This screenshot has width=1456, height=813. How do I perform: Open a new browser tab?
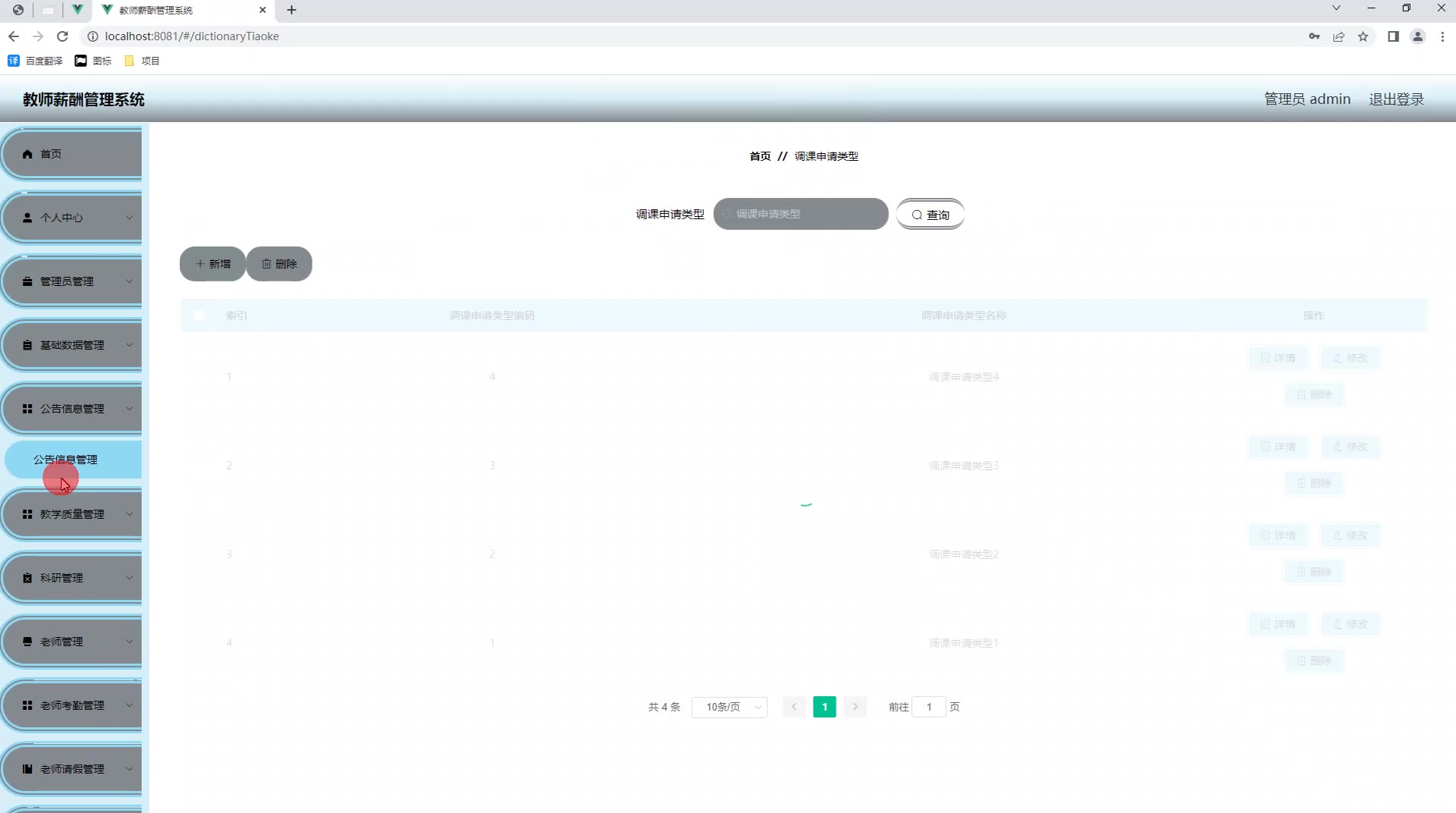click(291, 10)
